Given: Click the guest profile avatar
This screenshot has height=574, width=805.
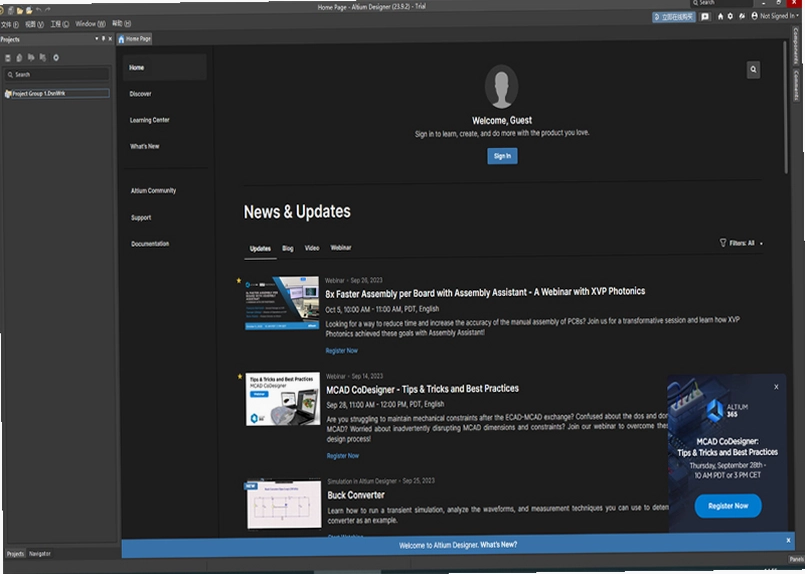Looking at the screenshot, I should [x=502, y=86].
